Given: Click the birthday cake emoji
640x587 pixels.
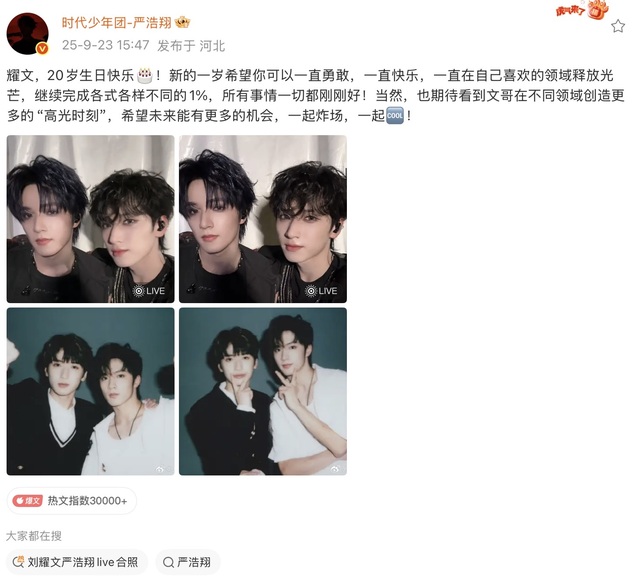Looking at the screenshot, I should pos(144,76).
